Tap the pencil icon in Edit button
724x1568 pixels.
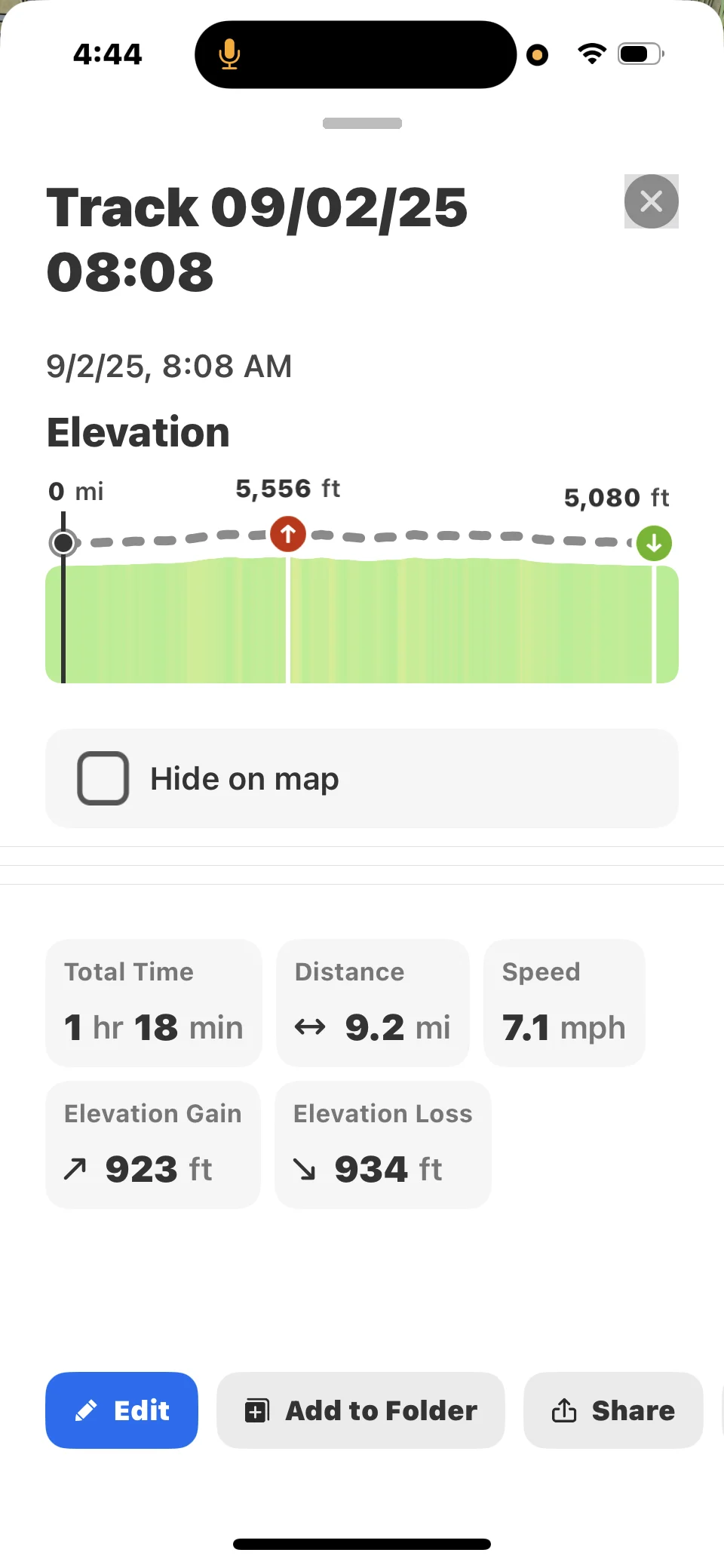coord(86,1410)
